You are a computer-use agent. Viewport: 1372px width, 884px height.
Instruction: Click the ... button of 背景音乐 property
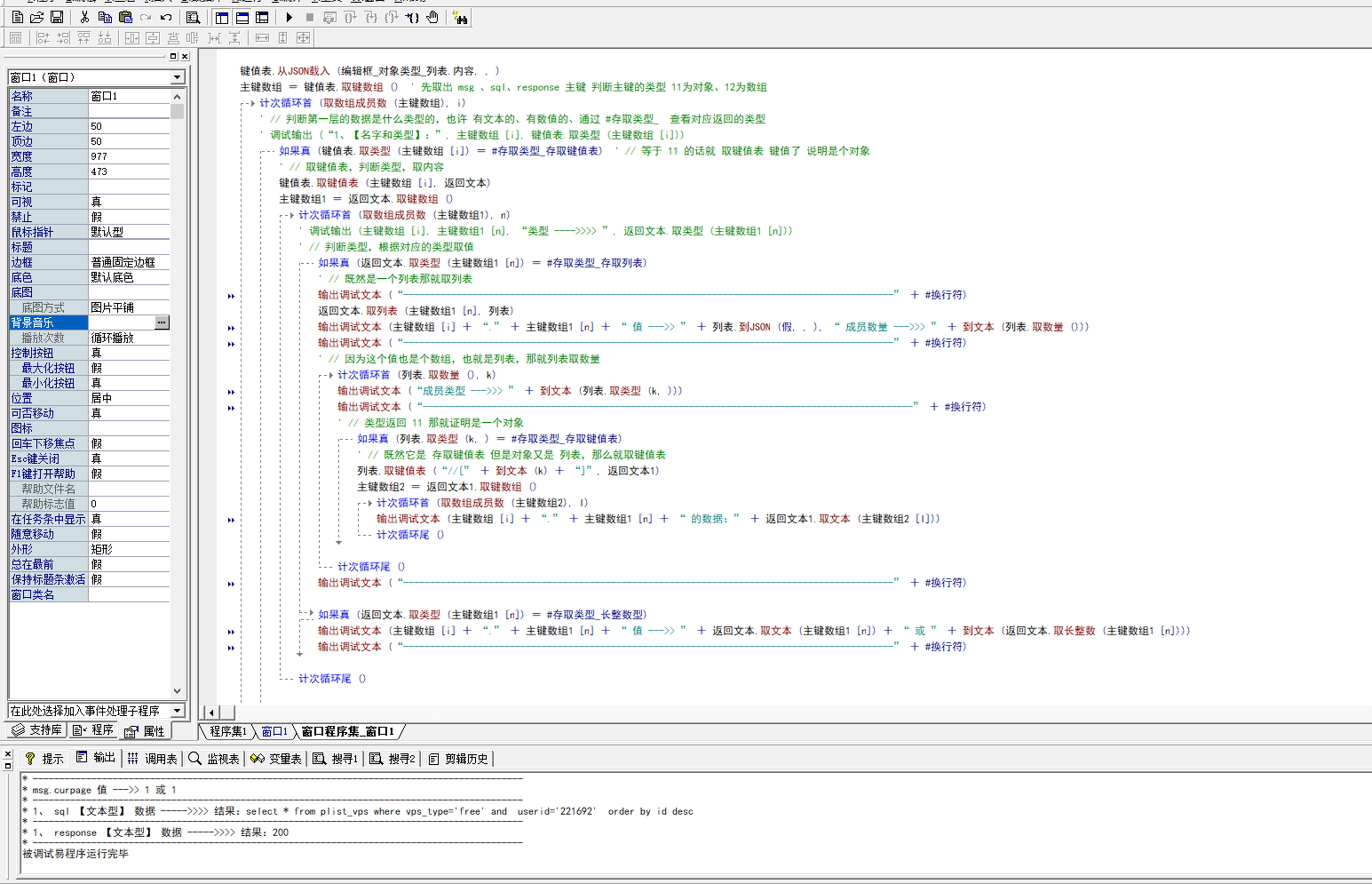(162, 323)
